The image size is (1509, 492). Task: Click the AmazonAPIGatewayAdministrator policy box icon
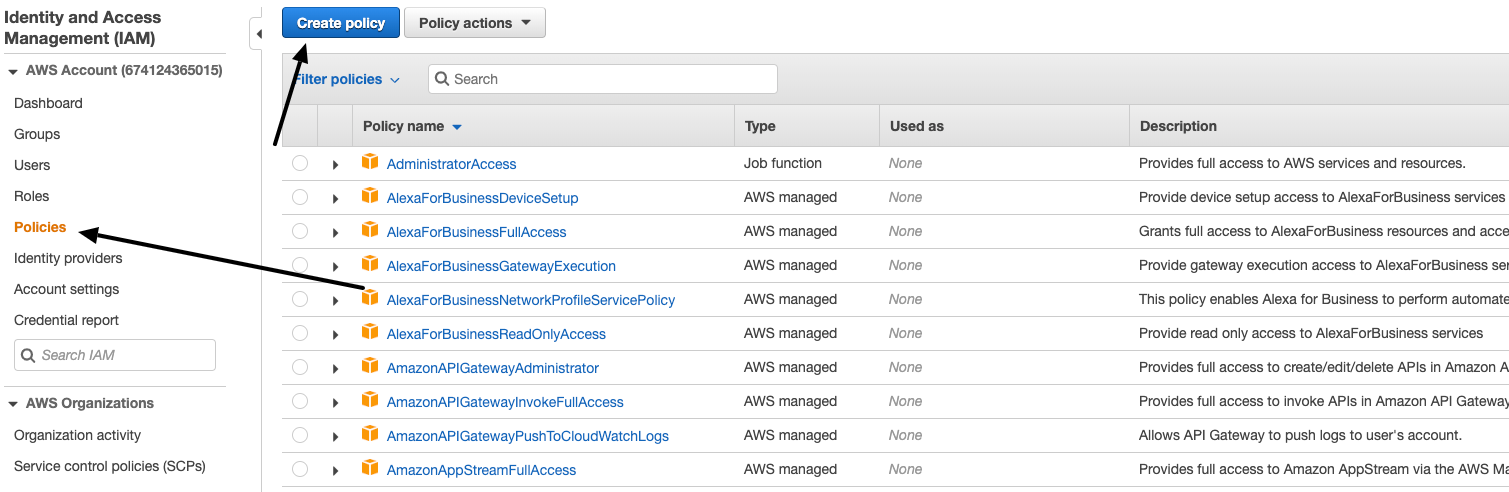370,366
